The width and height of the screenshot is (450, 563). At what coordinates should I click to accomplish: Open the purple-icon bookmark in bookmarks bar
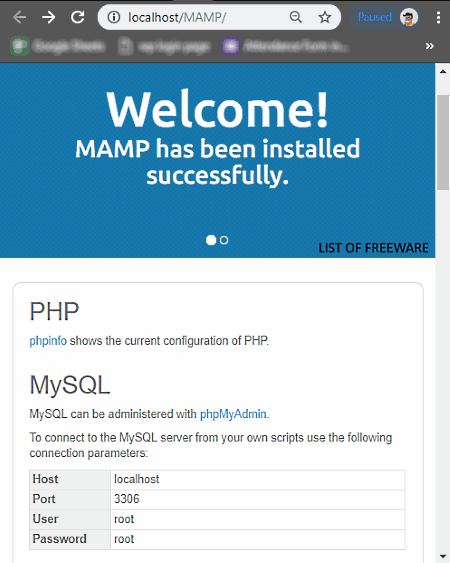click(285, 46)
